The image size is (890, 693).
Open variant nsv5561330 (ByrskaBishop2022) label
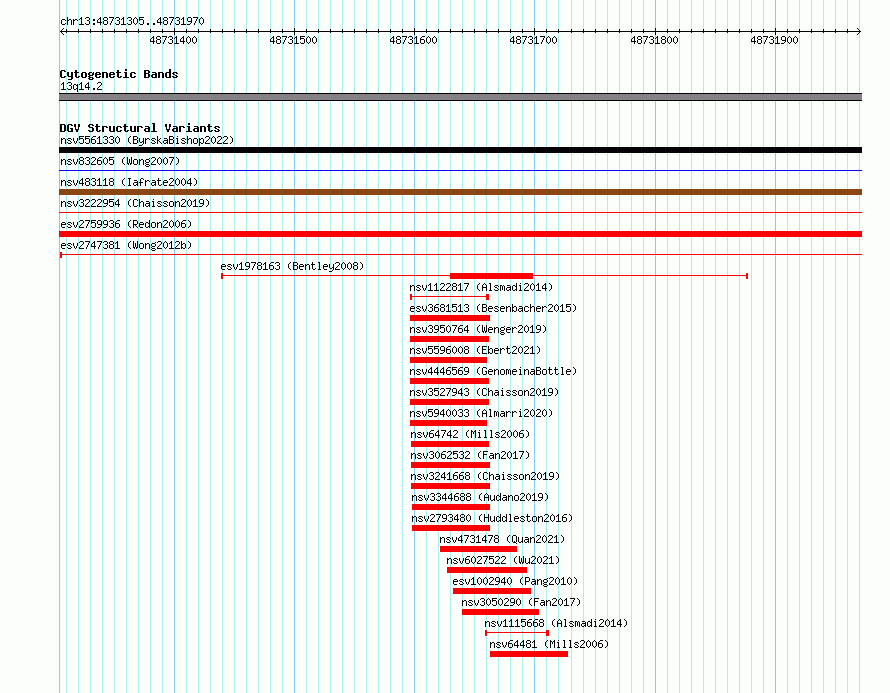click(147, 140)
